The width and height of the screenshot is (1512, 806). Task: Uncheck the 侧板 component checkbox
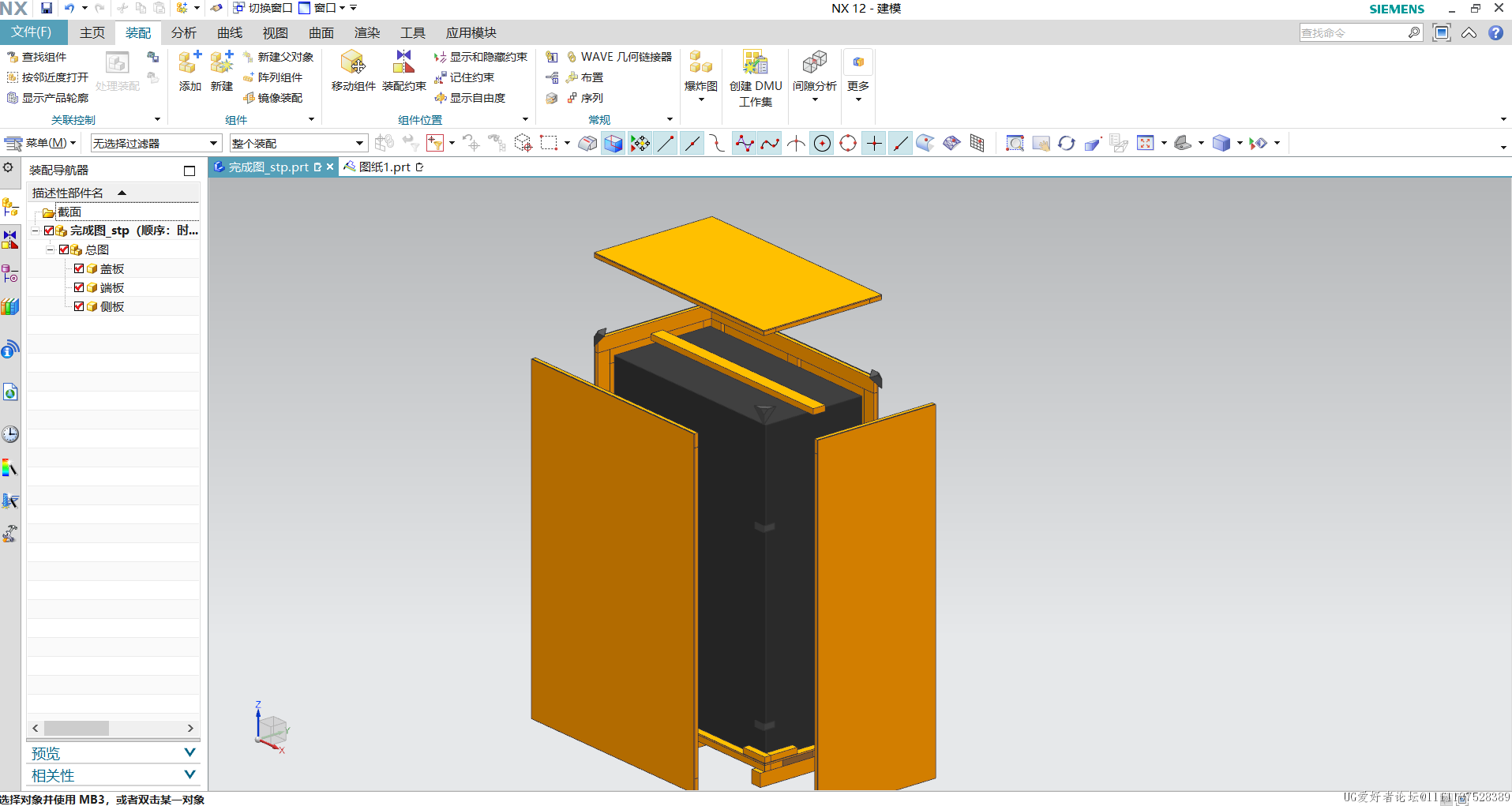[79, 306]
